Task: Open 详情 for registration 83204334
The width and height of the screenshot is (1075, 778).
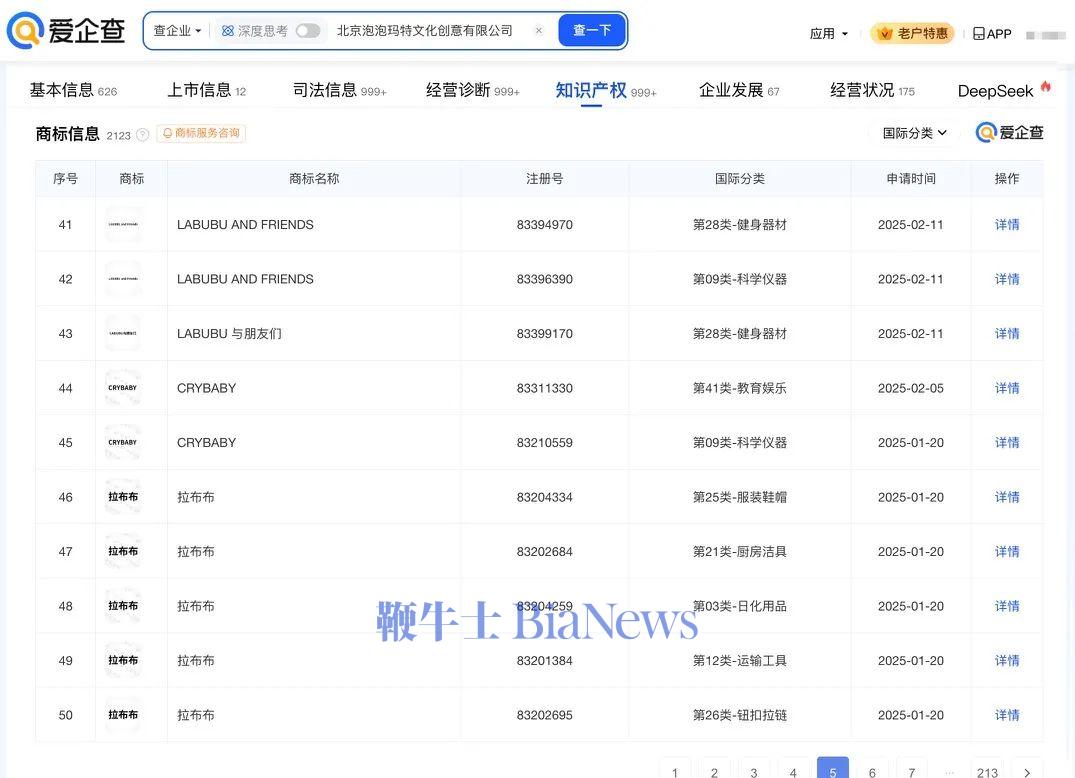Action: pyautogui.click(x=1006, y=497)
